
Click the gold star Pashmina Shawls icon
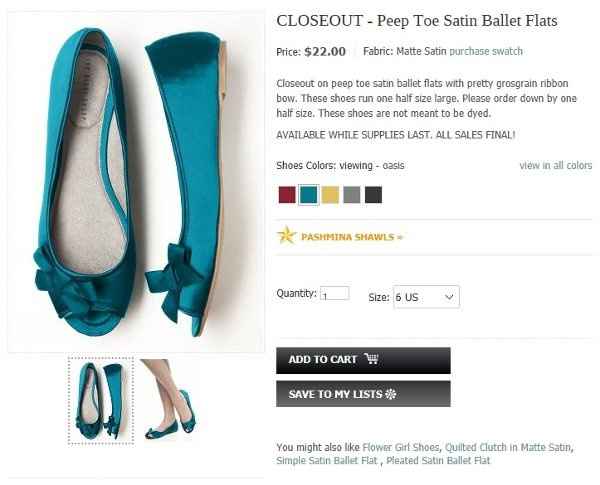[287, 236]
